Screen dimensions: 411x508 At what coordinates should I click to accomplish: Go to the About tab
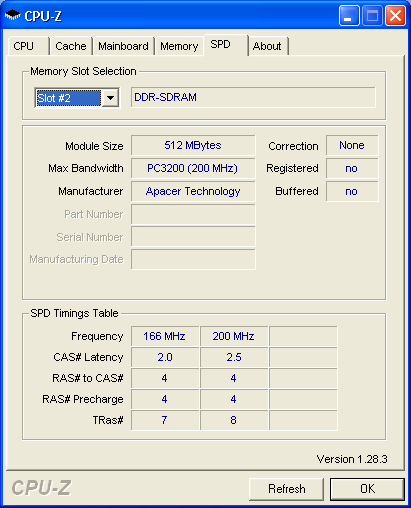(268, 46)
